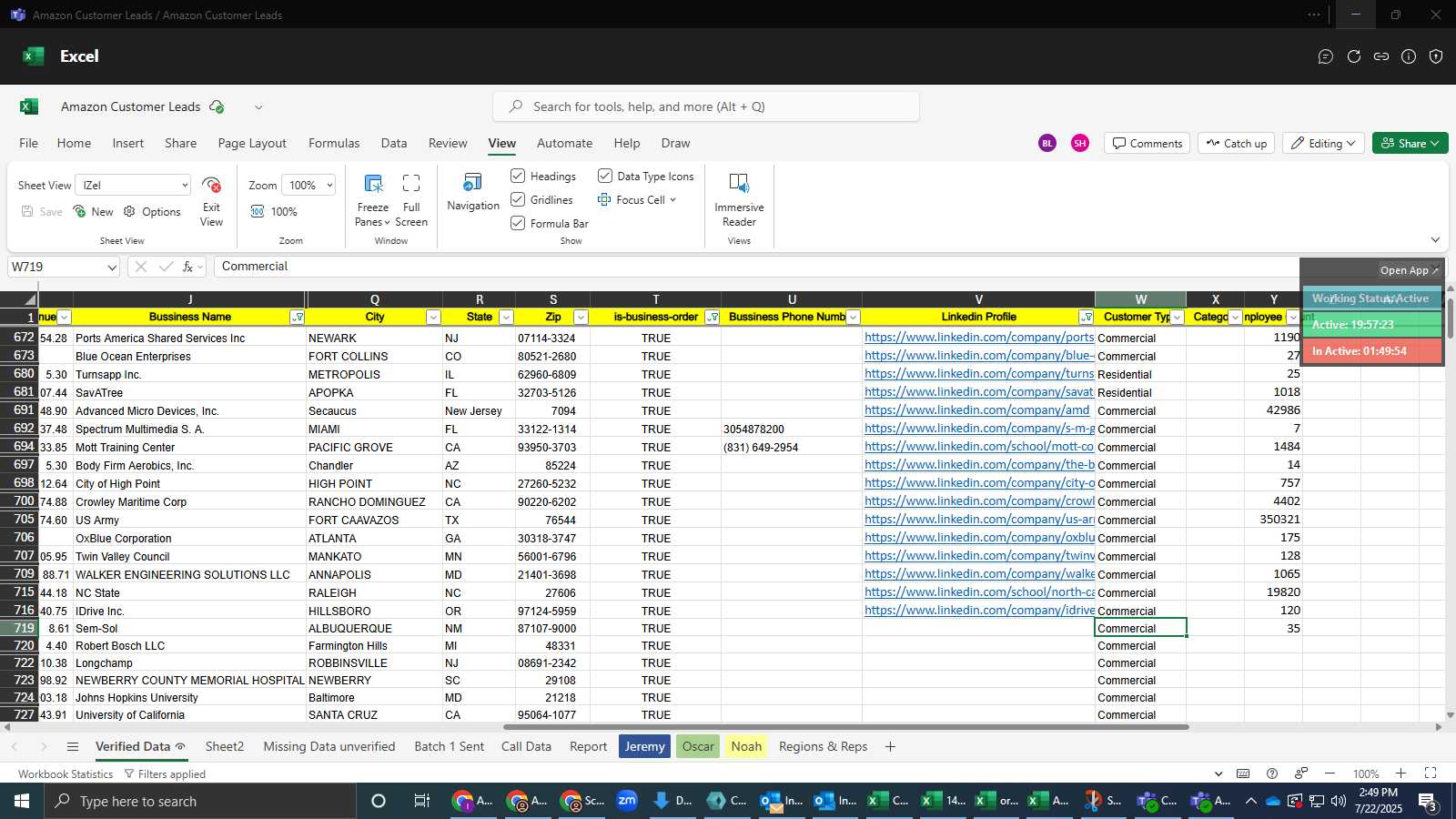
Task: Click the chat icon in Teams header
Action: click(1326, 56)
